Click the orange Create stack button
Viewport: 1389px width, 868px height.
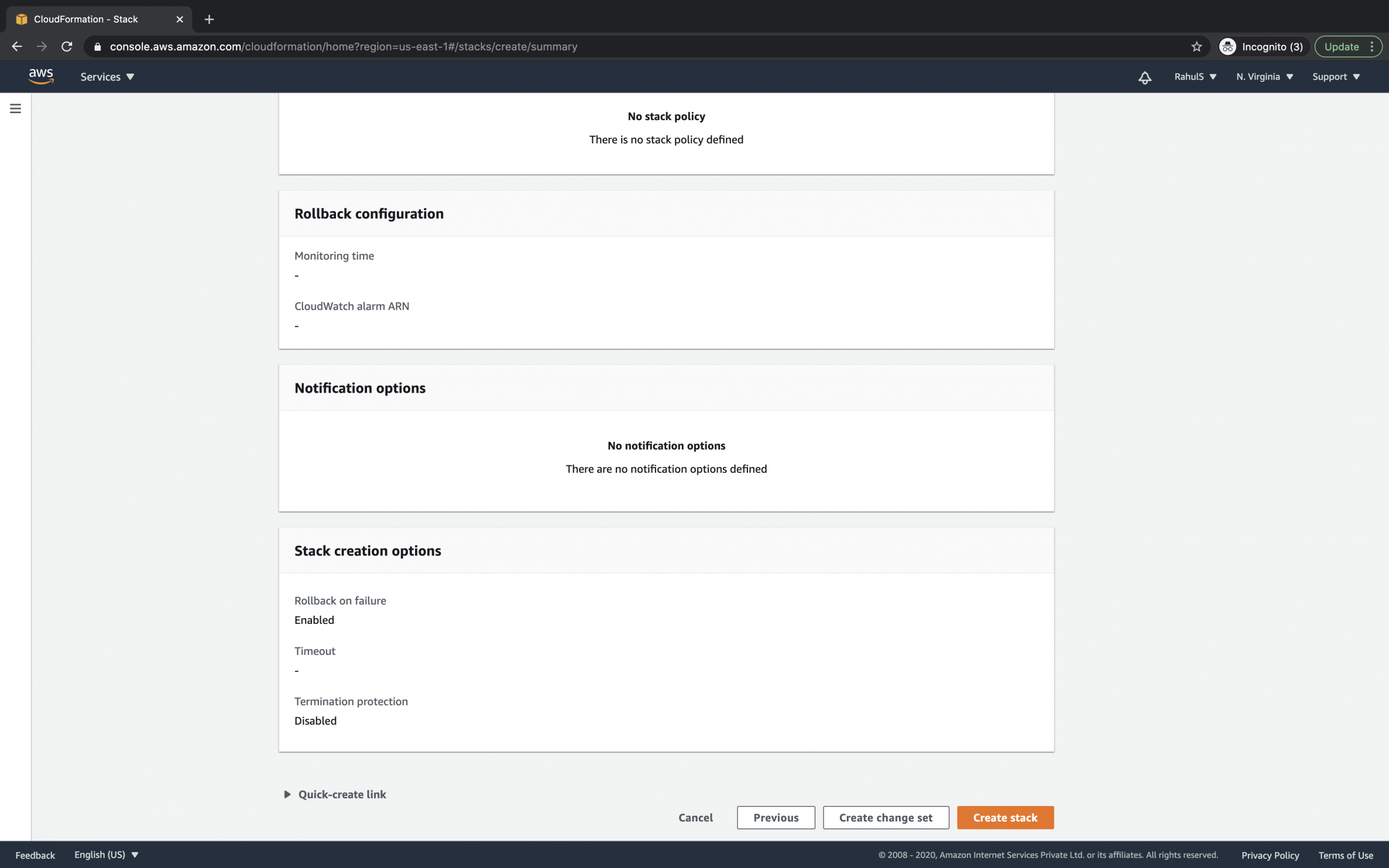[x=1005, y=817]
